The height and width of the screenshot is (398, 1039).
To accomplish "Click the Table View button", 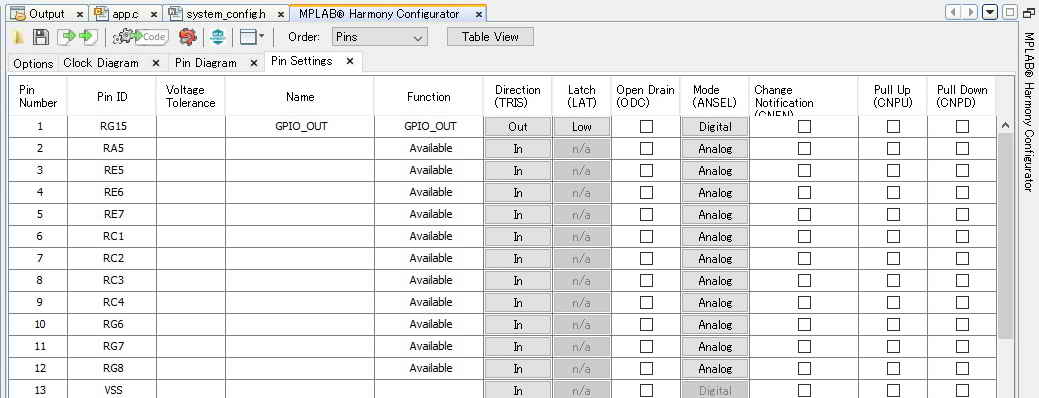I will pos(490,37).
